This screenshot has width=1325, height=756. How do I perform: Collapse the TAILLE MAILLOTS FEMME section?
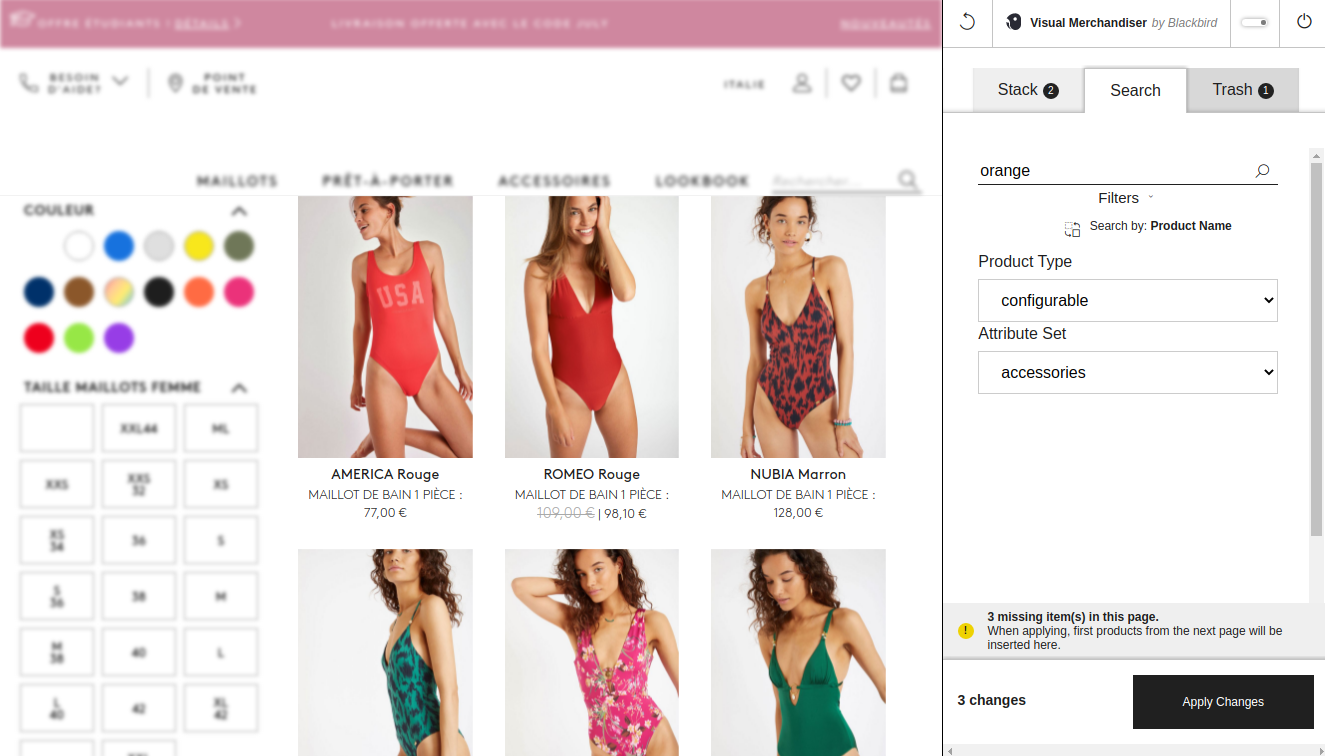(x=238, y=388)
